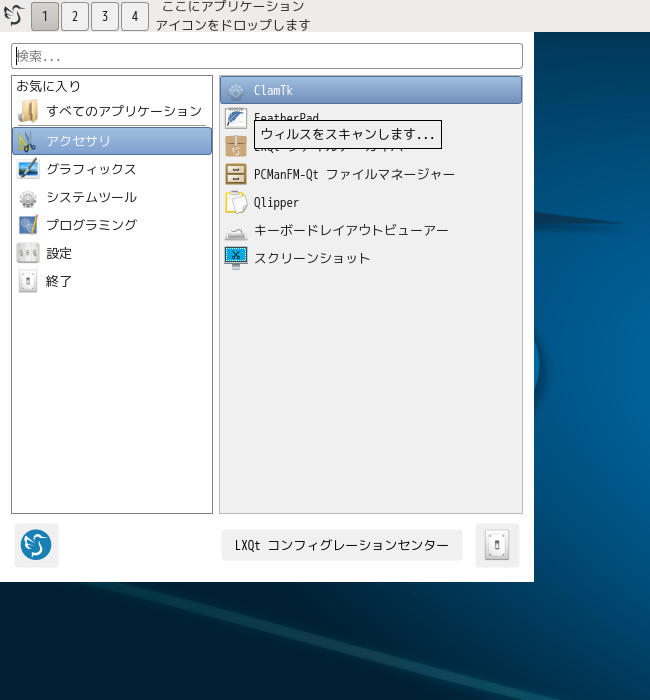650x700 pixels.
Task: Open システムツール category label
Action: [92, 197]
